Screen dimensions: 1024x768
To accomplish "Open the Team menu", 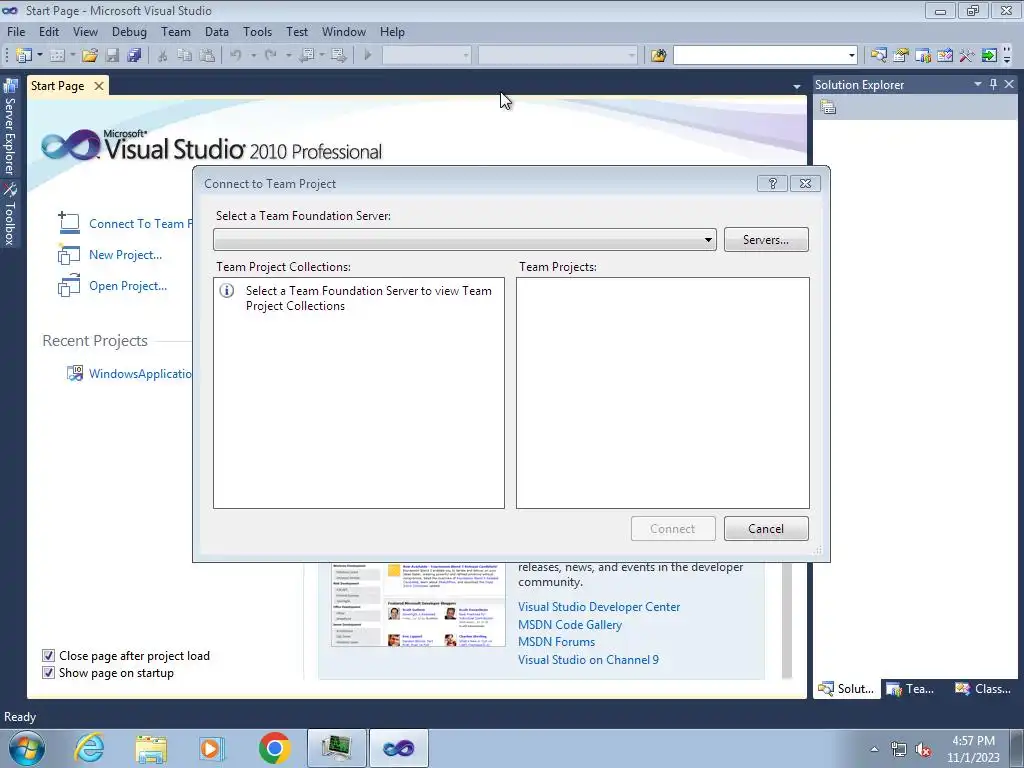I will point(176,31).
